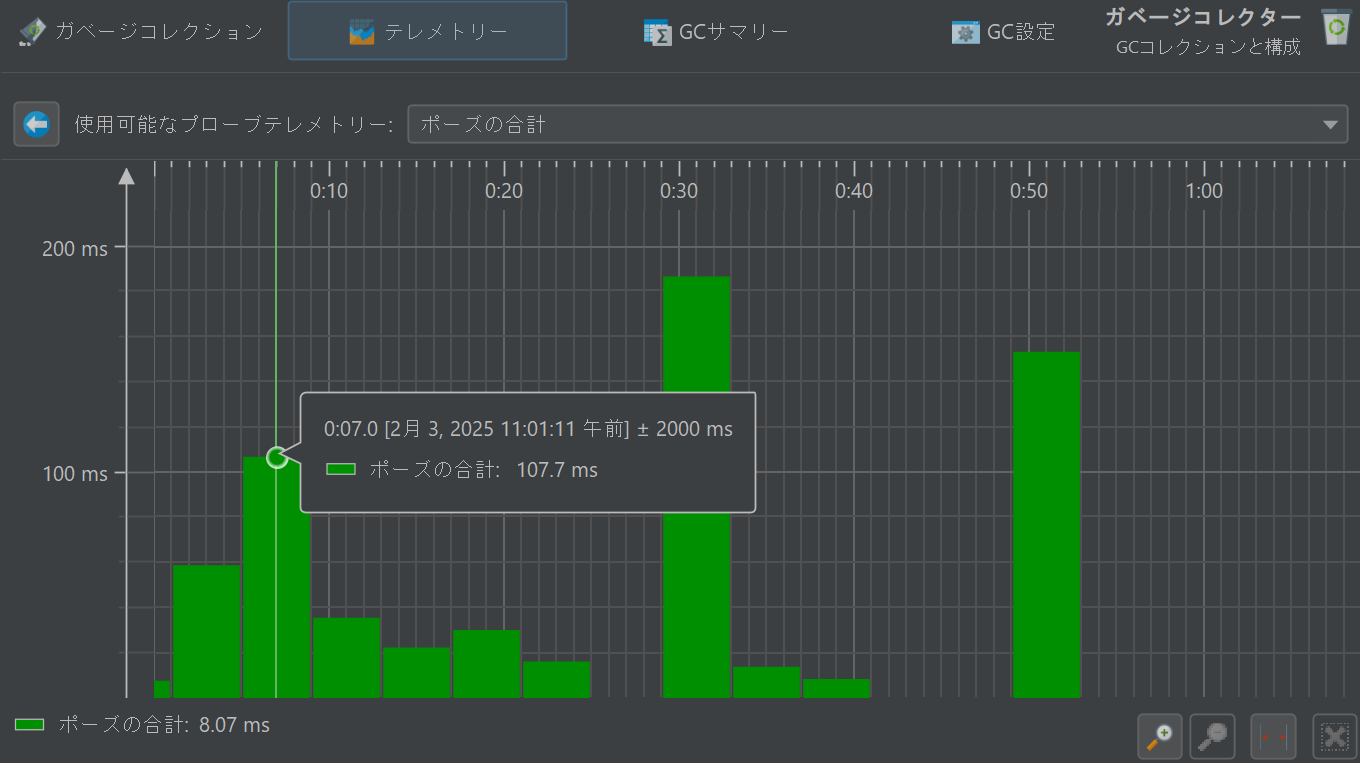1360x763 pixels.
Task: Click the 0:20 time axis label
Action: [x=504, y=191]
